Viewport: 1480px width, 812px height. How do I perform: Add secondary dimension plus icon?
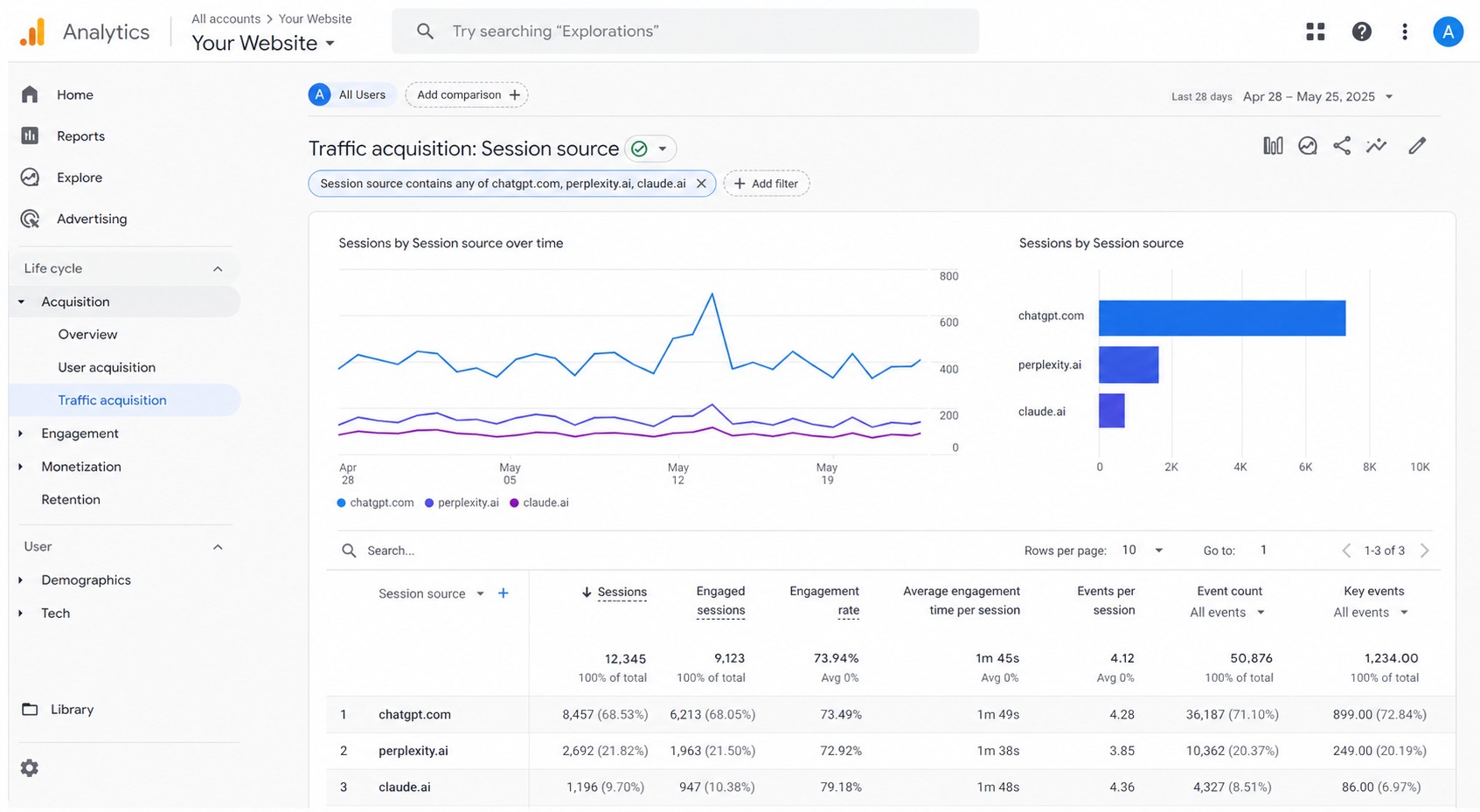click(504, 593)
